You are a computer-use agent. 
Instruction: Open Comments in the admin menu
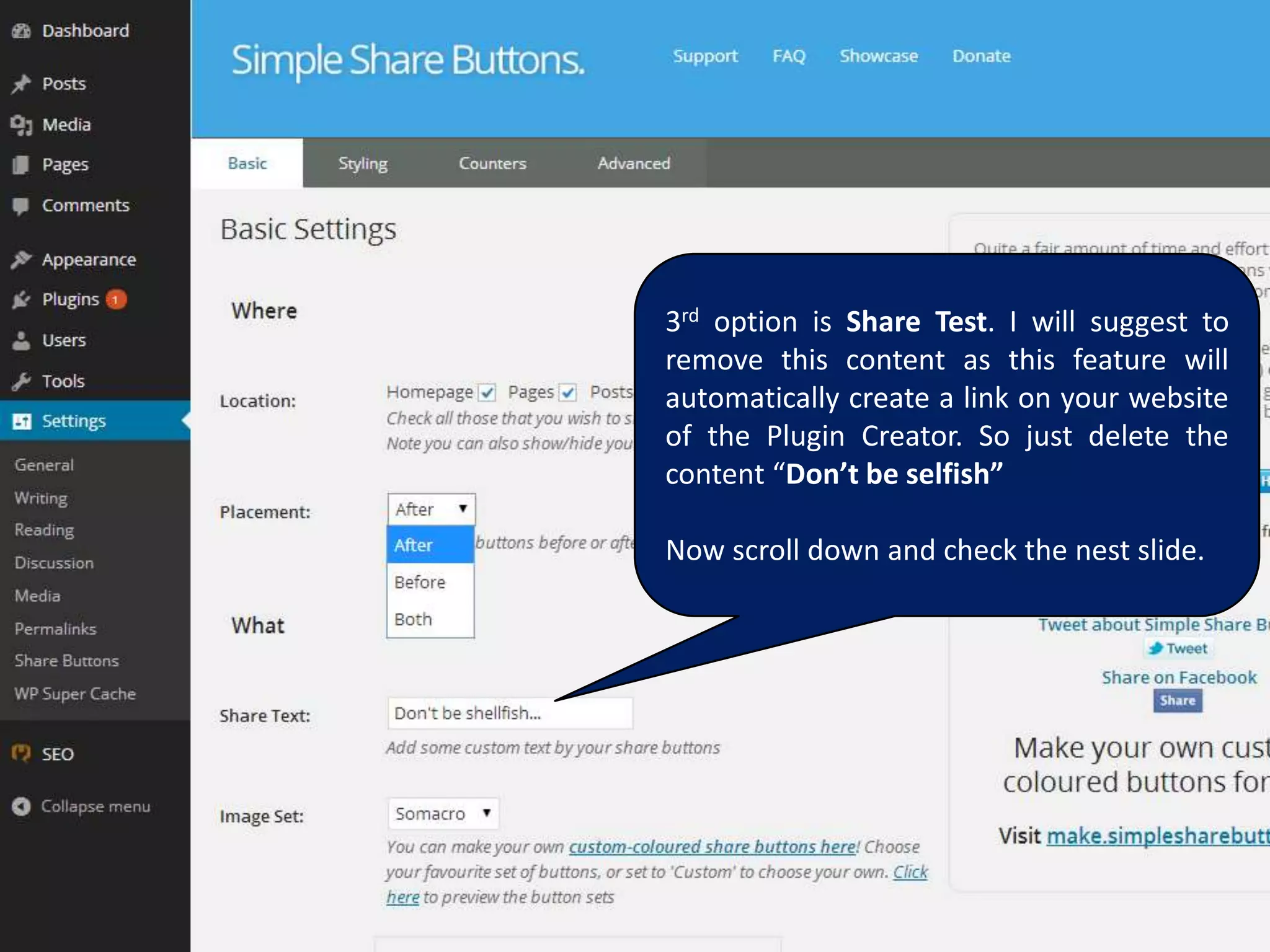[86, 206]
